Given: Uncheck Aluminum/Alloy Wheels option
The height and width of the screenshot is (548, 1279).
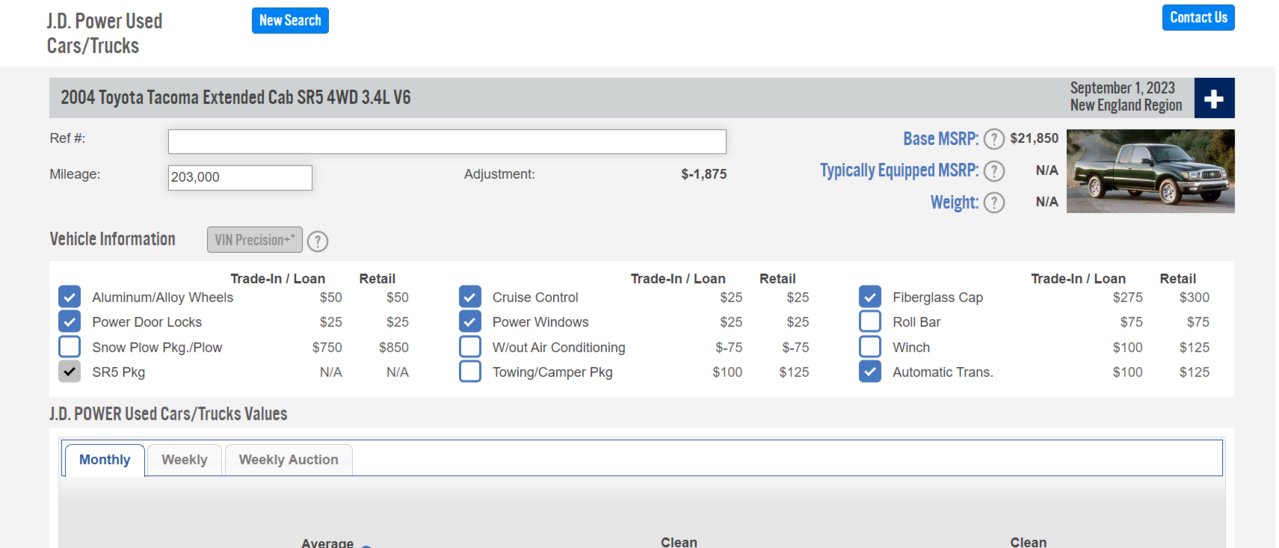Looking at the screenshot, I should coord(69,297).
